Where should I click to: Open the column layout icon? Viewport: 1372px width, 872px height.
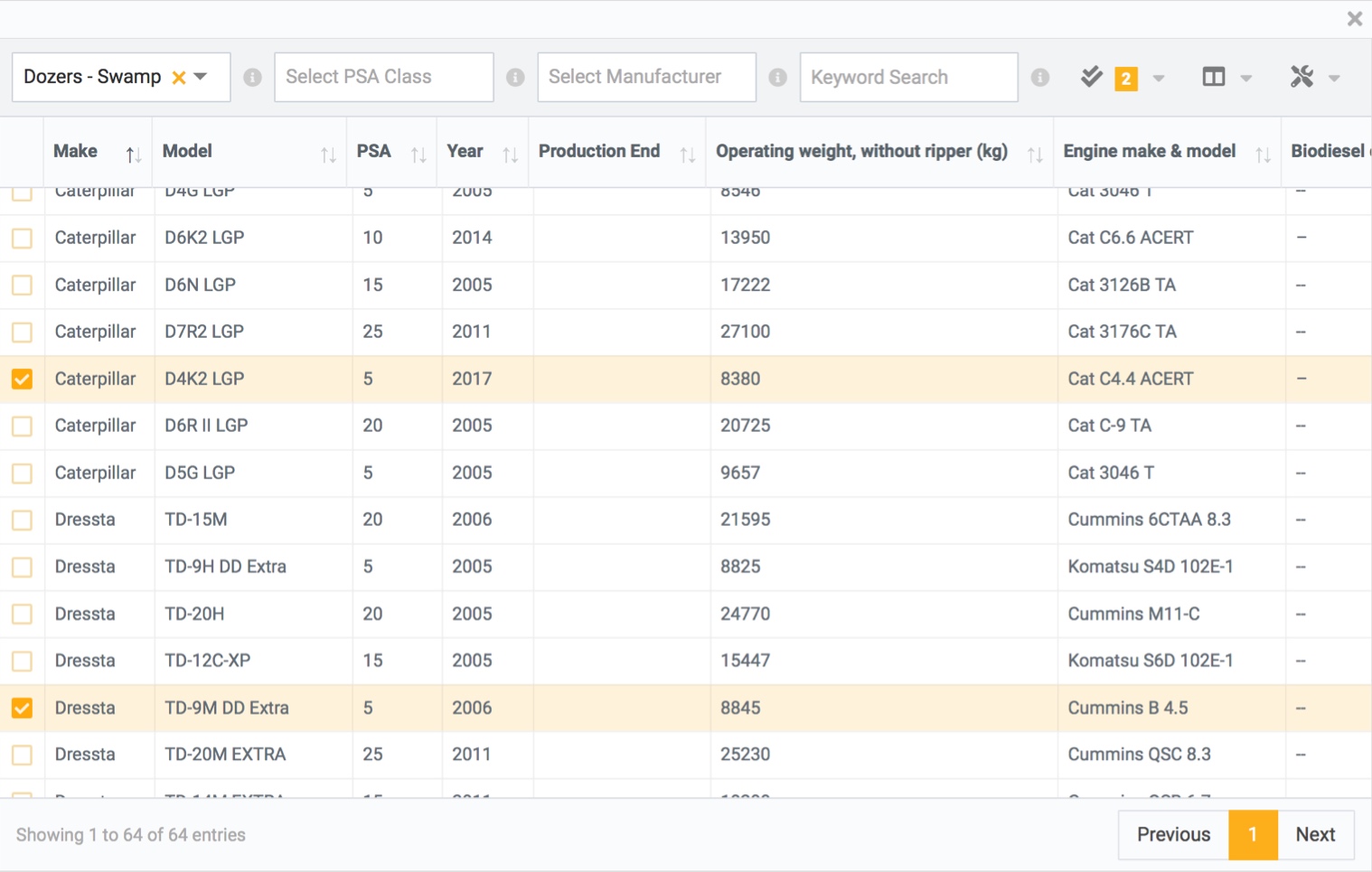(1214, 78)
